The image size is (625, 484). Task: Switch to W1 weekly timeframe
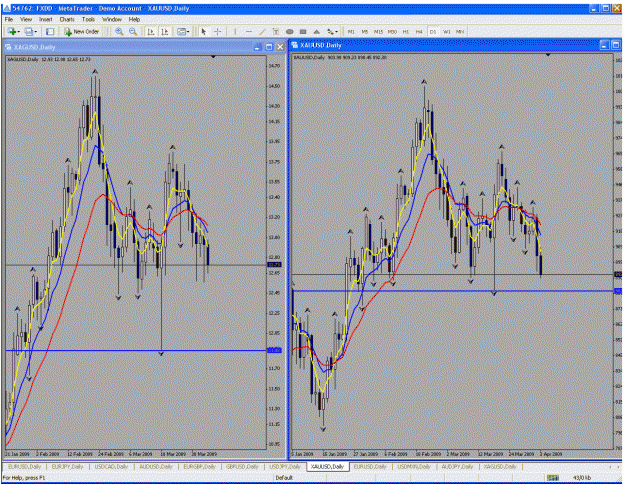tap(447, 31)
